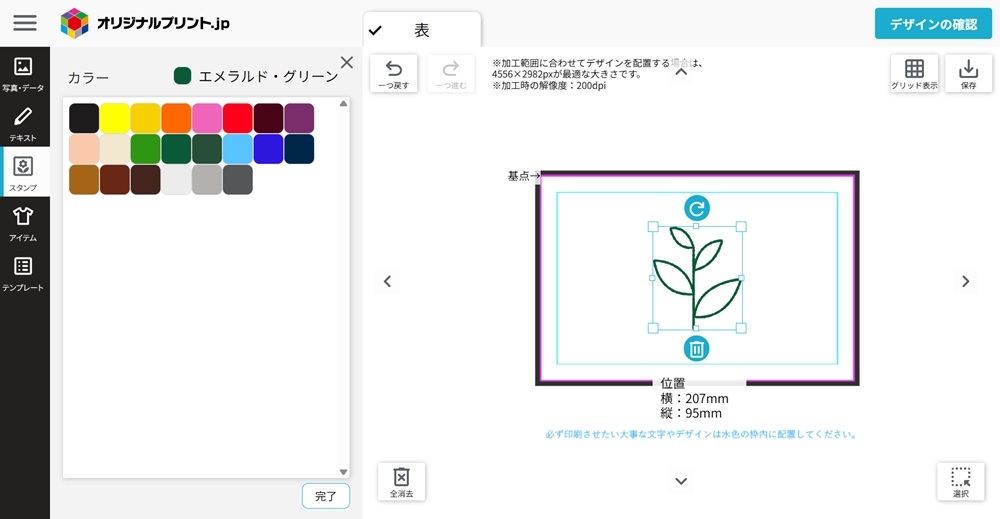Select the テキスト tool
Screen dimensions: 1000x519
(x=23, y=122)
